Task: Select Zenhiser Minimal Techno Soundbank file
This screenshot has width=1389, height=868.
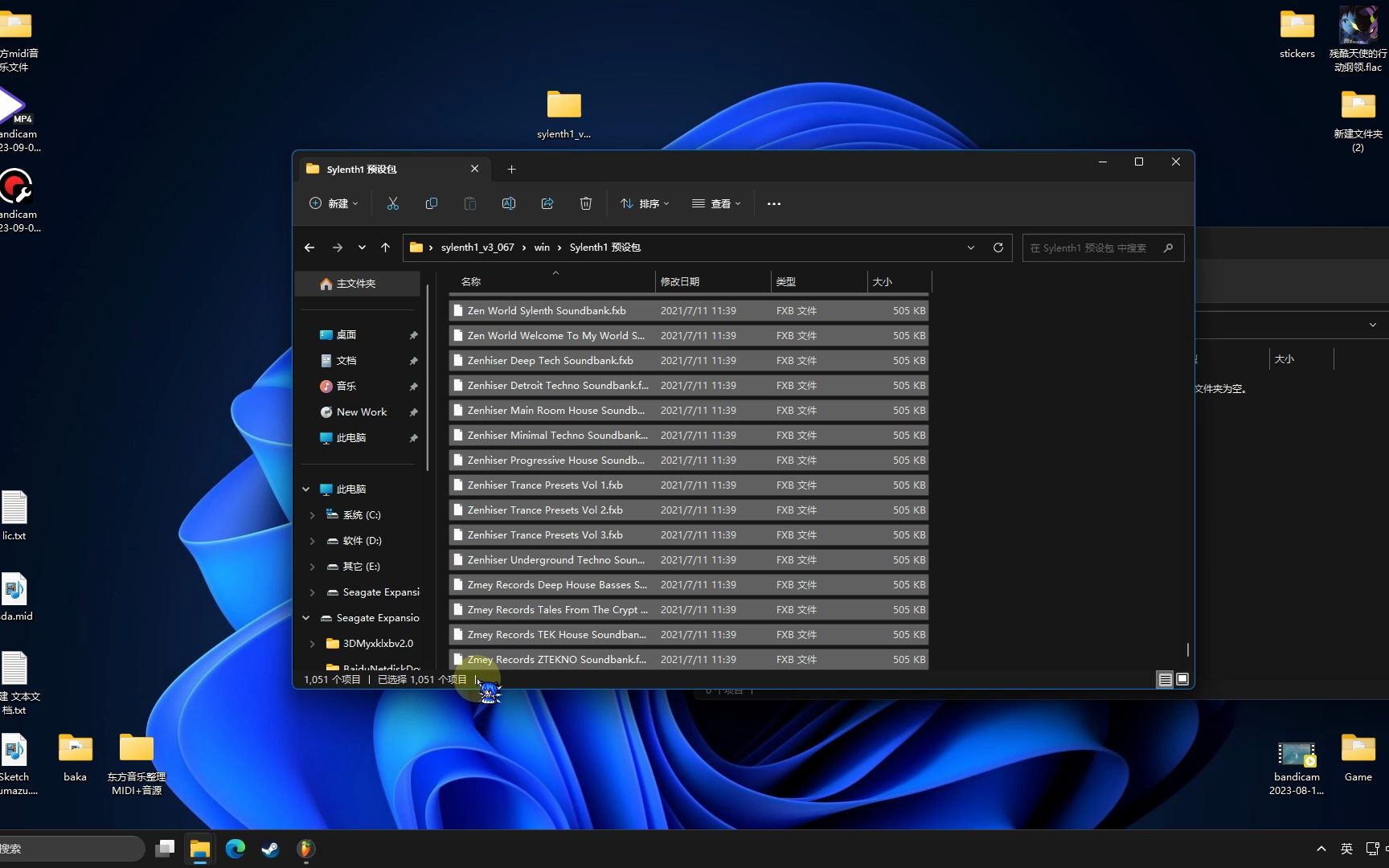Action: [x=689, y=436]
